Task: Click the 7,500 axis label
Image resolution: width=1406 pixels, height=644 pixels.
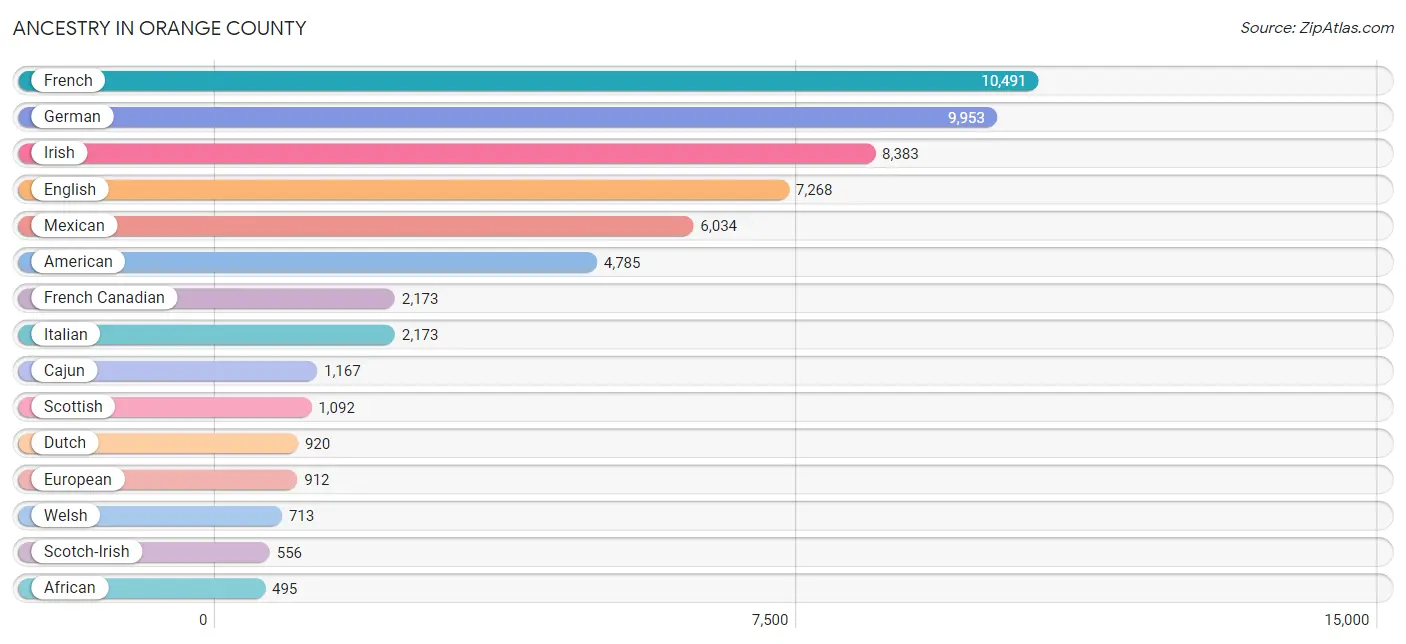Action: pyautogui.click(x=770, y=620)
